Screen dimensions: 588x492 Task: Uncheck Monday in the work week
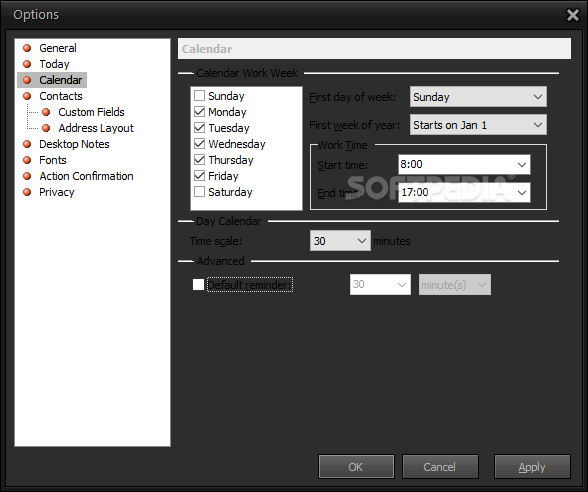pos(200,112)
